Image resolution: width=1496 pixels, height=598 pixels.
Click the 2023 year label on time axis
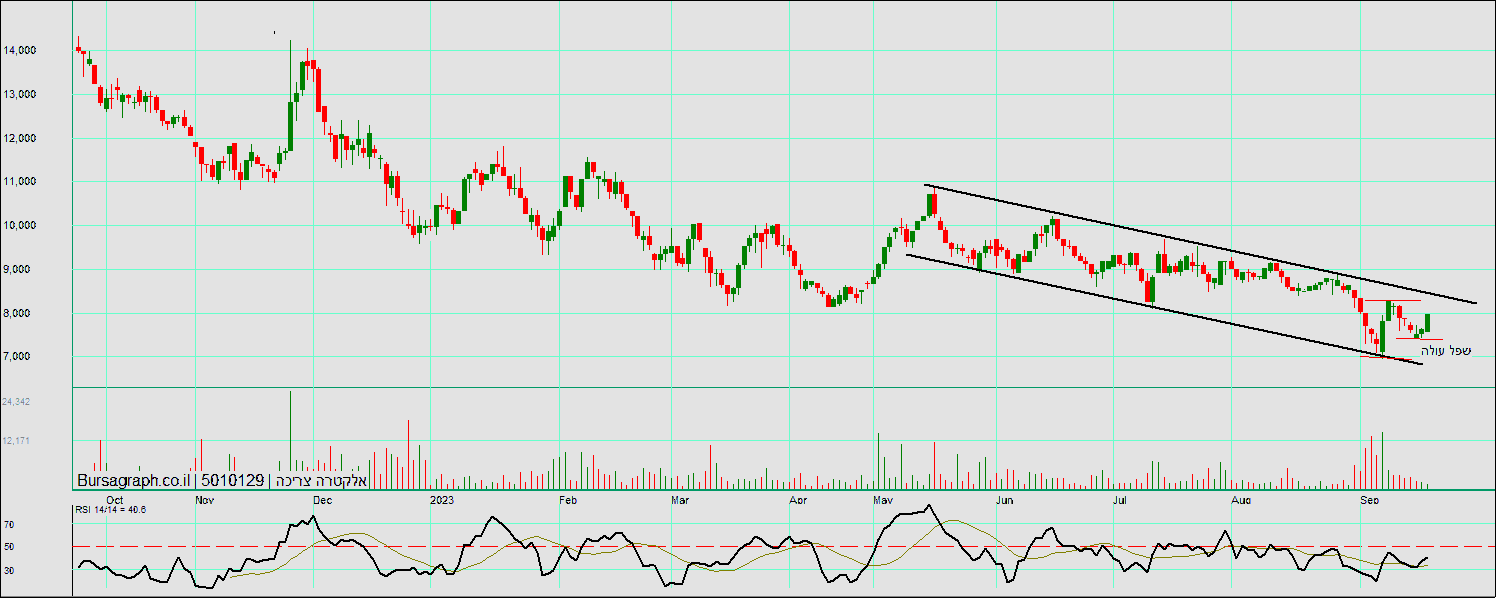click(x=442, y=498)
